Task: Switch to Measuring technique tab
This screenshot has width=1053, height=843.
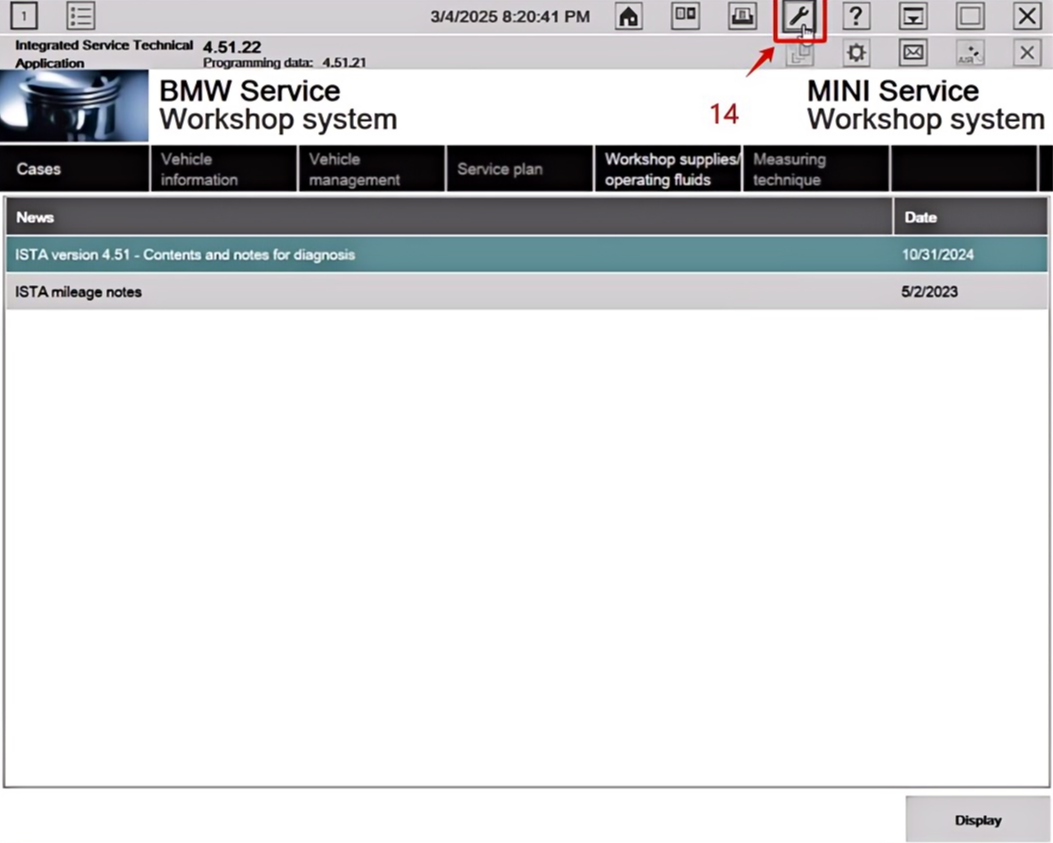Action: (x=815, y=169)
